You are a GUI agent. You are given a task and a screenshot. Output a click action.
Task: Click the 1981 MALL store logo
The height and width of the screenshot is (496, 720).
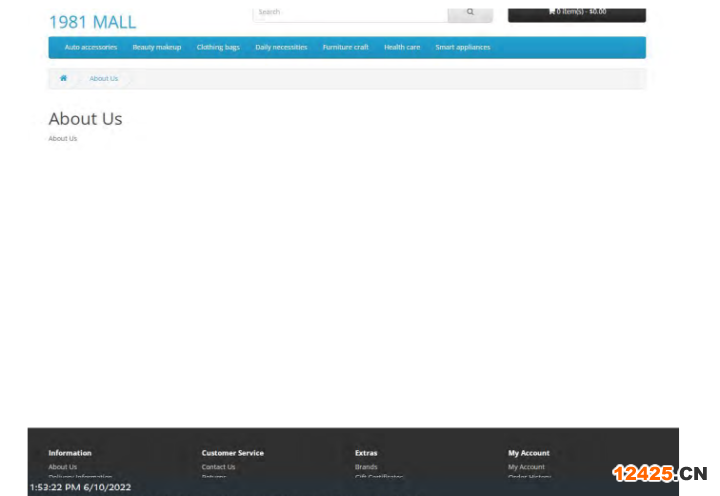point(92,22)
